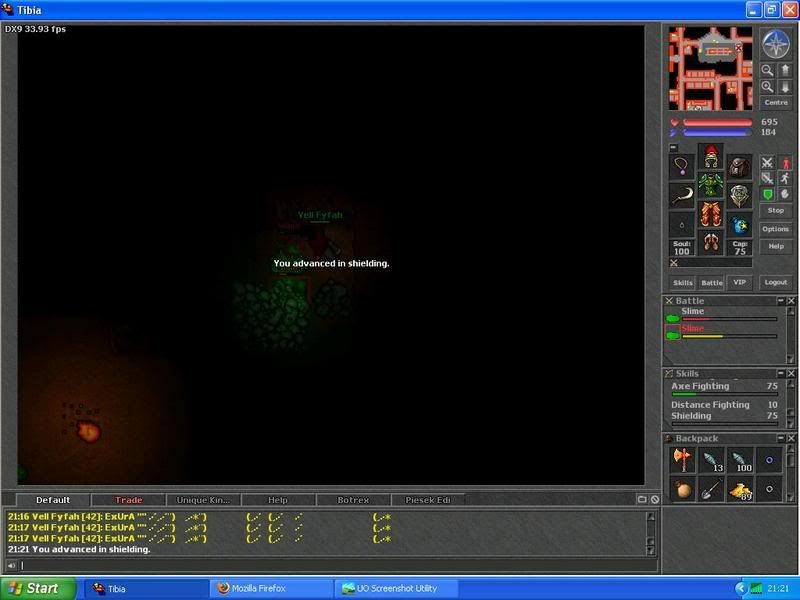This screenshot has height=600, width=800.
Task: Click the Centre minimap button
Action: [776, 103]
